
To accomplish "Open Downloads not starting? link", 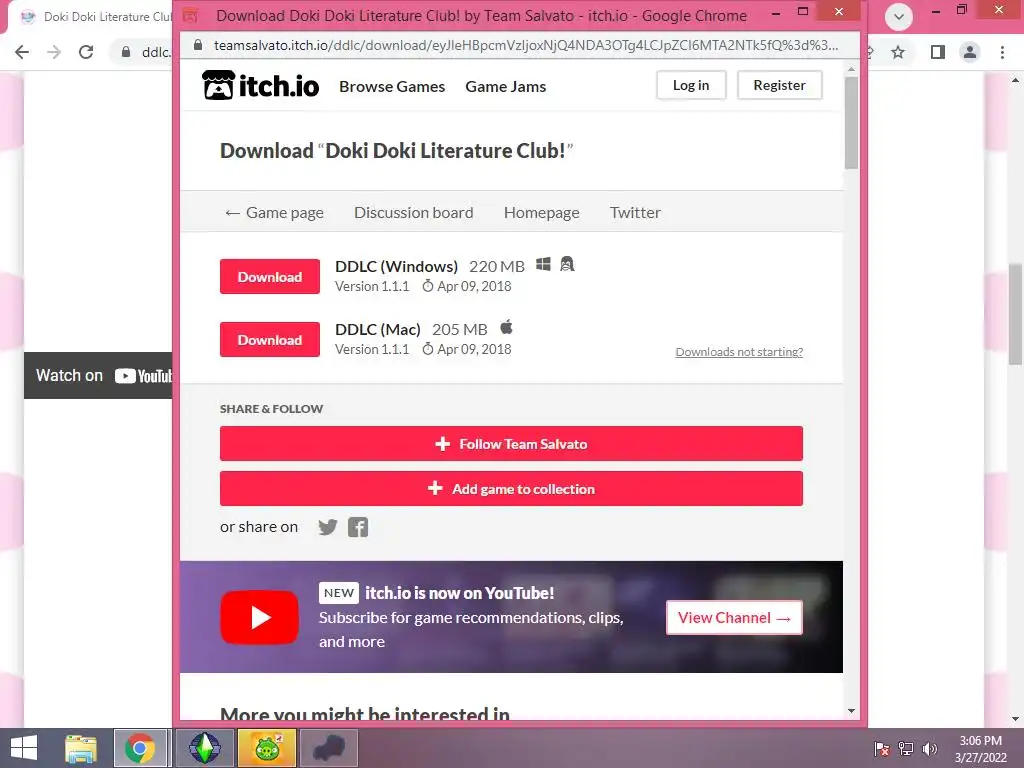I will point(739,352).
